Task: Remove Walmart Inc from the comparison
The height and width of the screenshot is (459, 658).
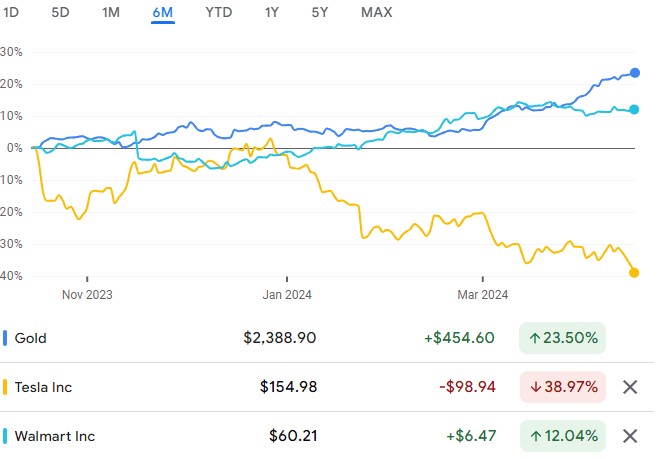Action: click(629, 436)
